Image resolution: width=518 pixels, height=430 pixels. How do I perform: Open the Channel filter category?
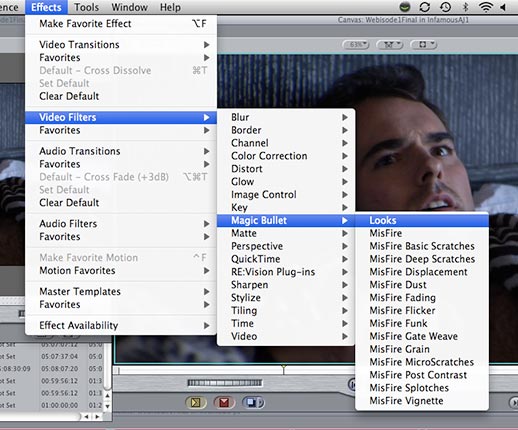coord(286,143)
